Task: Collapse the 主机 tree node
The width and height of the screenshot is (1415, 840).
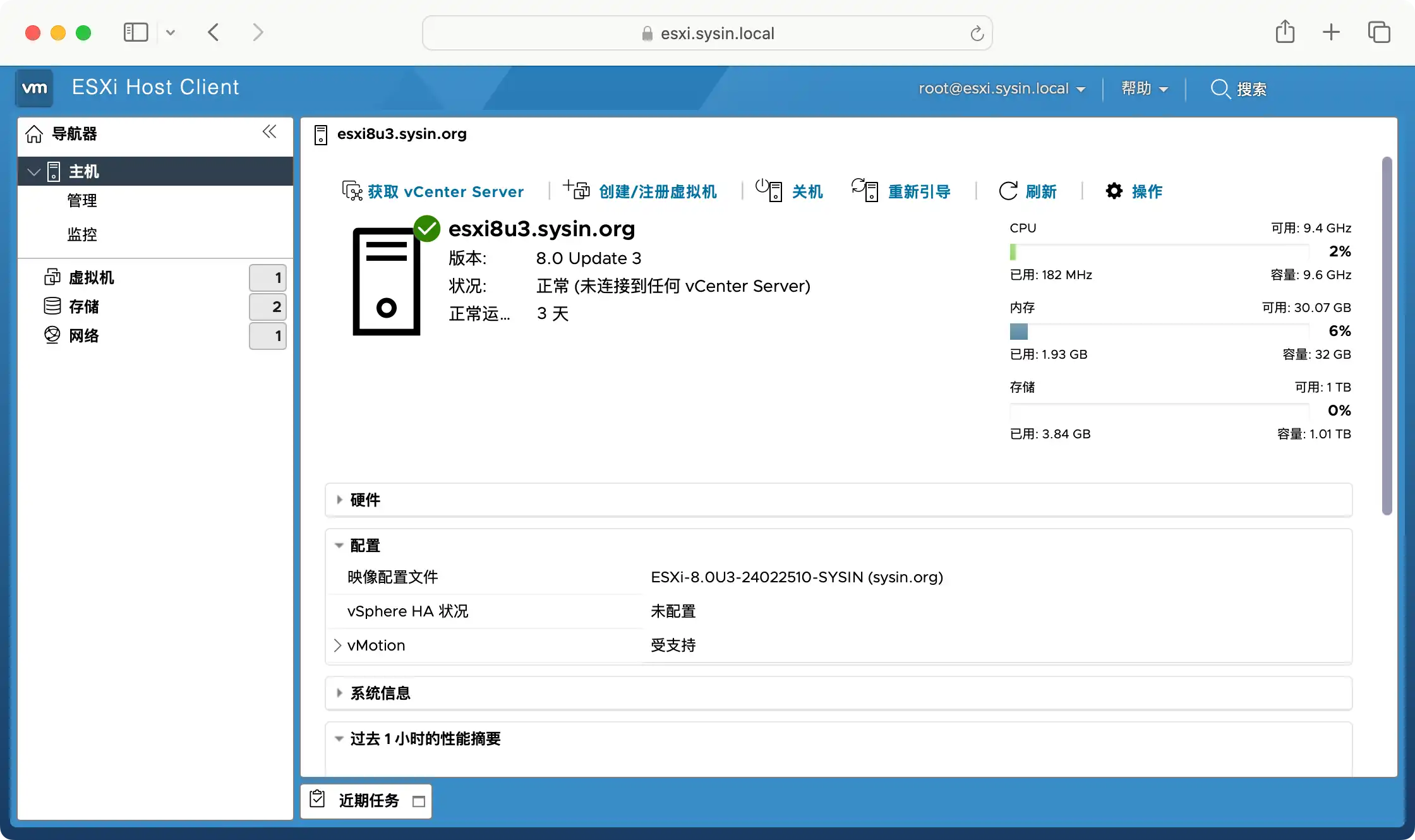Action: (33, 171)
